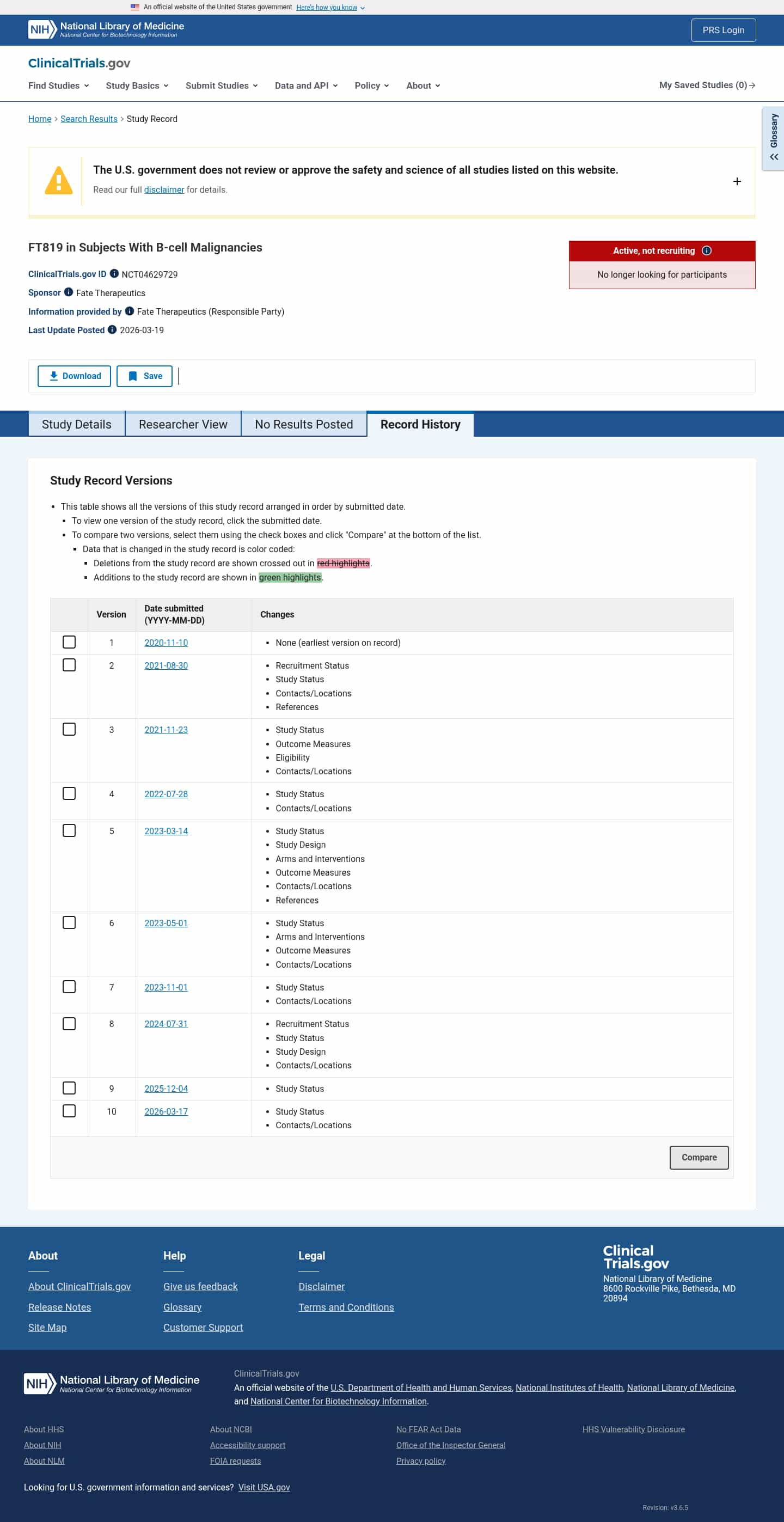The width and height of the screenshot is (784, 1522).
Task: Tick the version 10 checkbox
Action: [69, 1111]
